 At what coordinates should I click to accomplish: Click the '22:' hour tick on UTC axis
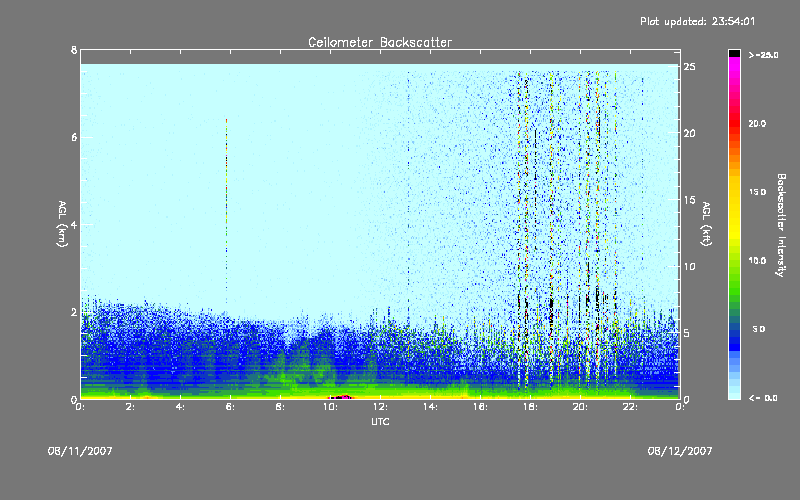(x=631, y=407)
